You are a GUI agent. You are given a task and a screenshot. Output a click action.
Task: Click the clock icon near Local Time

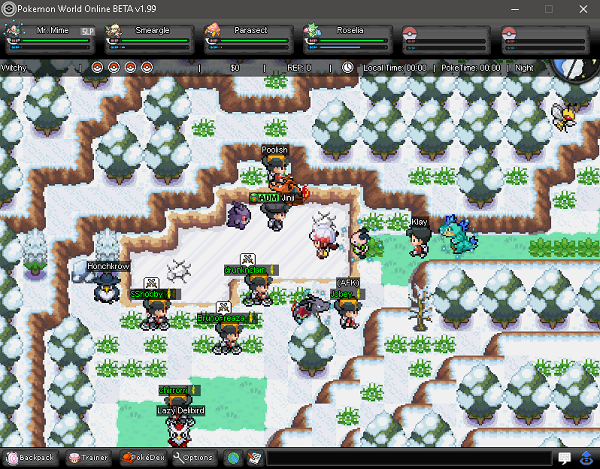click(347, 68)
